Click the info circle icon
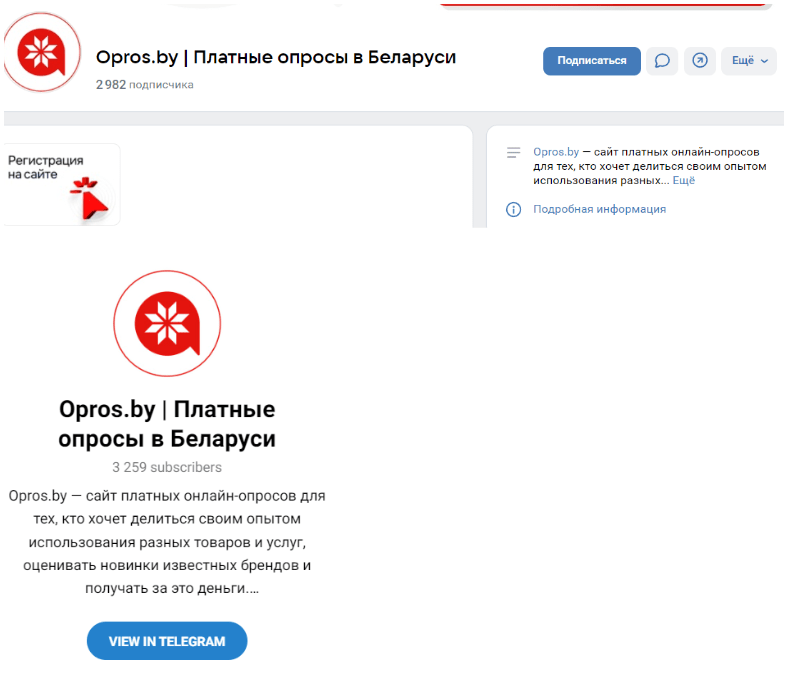Image resolution: width=785 pixels, height=677 pixels. click(513, 209)
